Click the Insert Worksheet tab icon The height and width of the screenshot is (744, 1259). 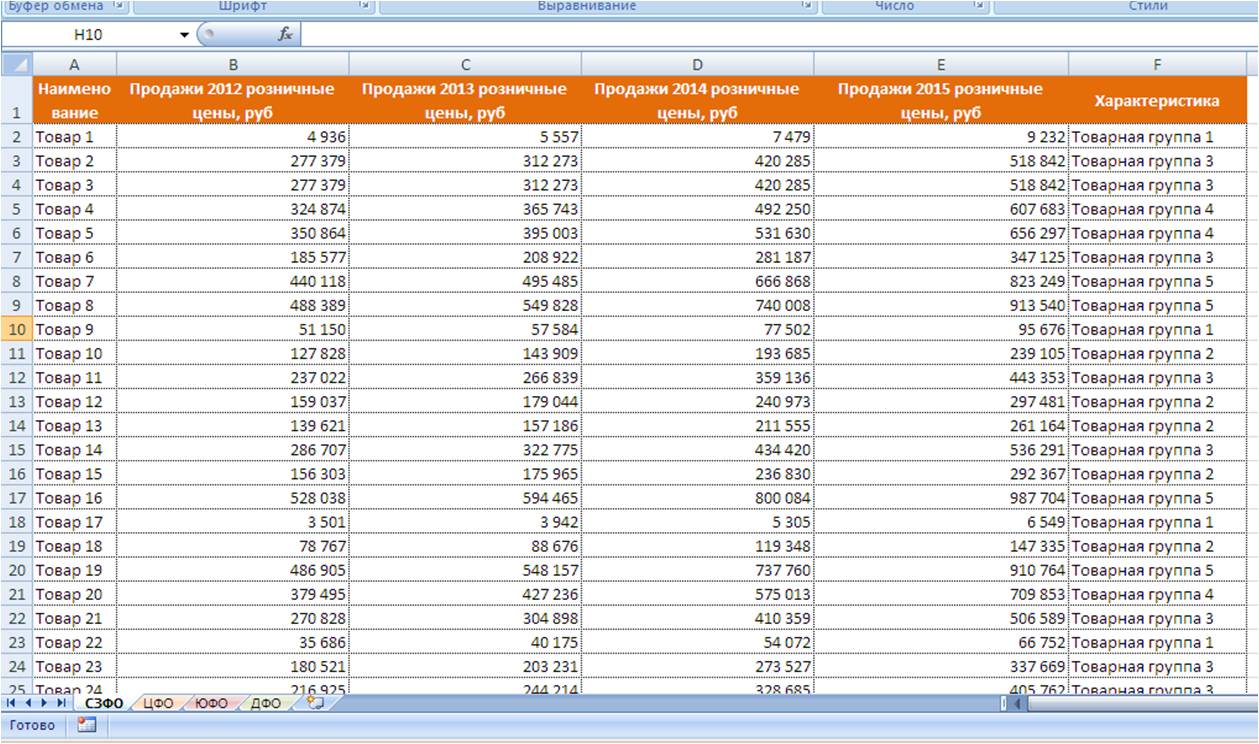315,703
